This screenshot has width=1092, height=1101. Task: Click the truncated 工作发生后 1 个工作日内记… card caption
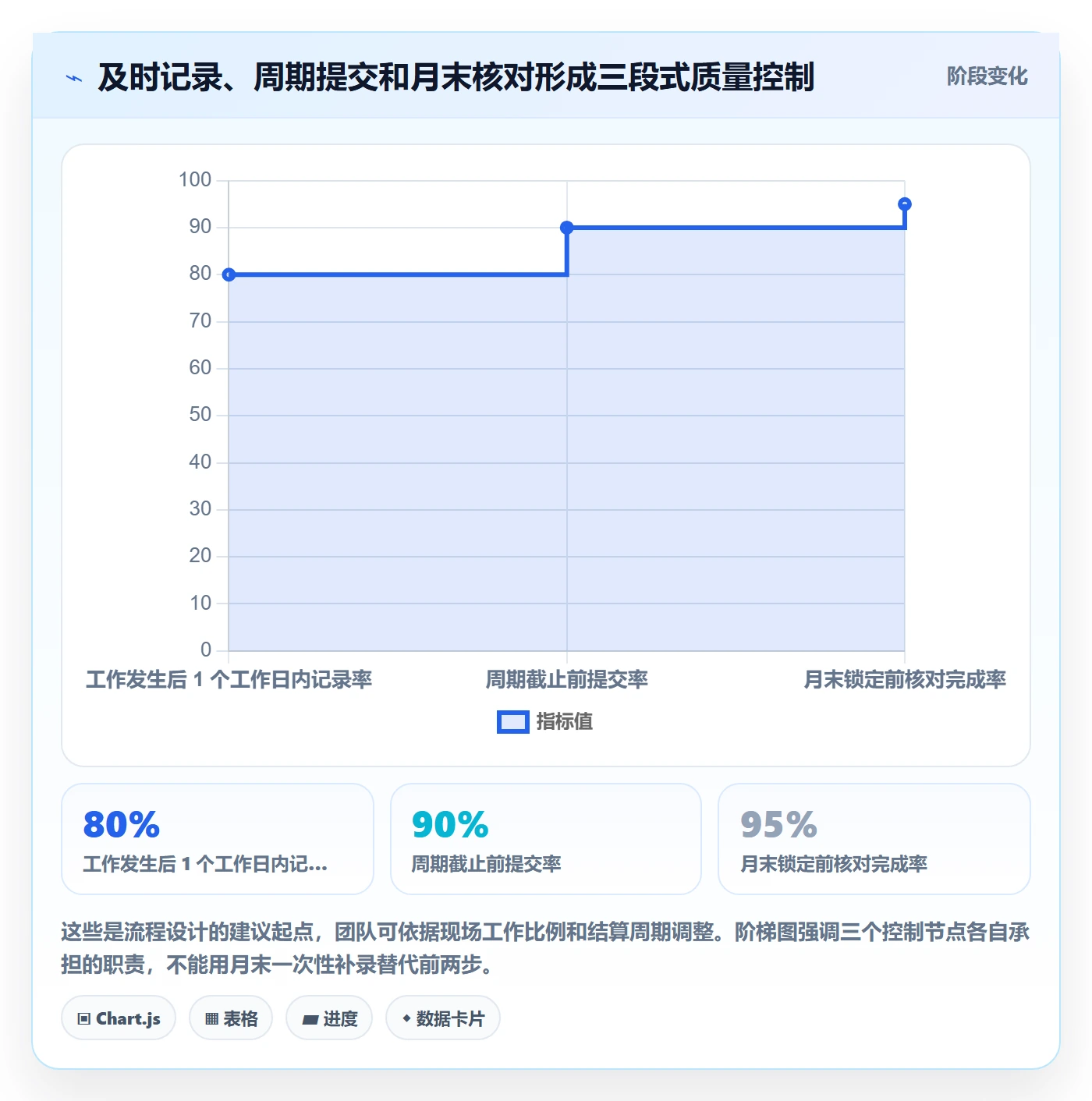[x=205, y=864]
